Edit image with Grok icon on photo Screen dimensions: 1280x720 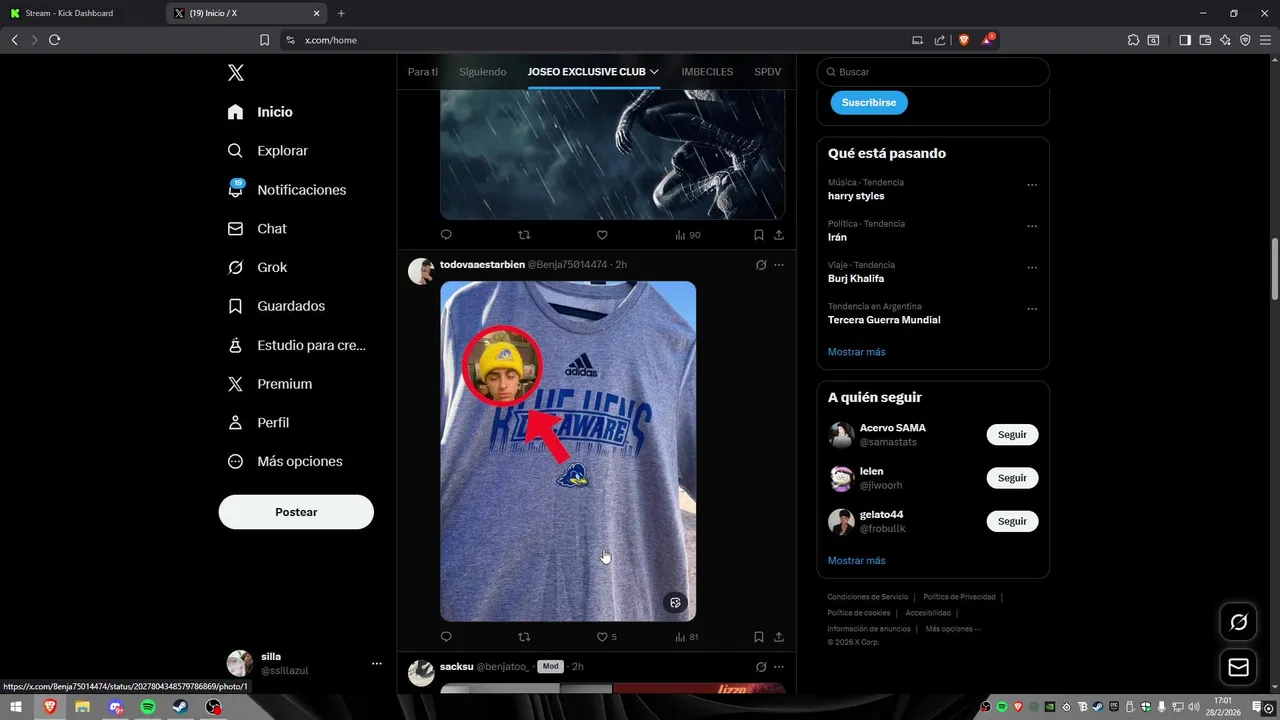(676, 603)
